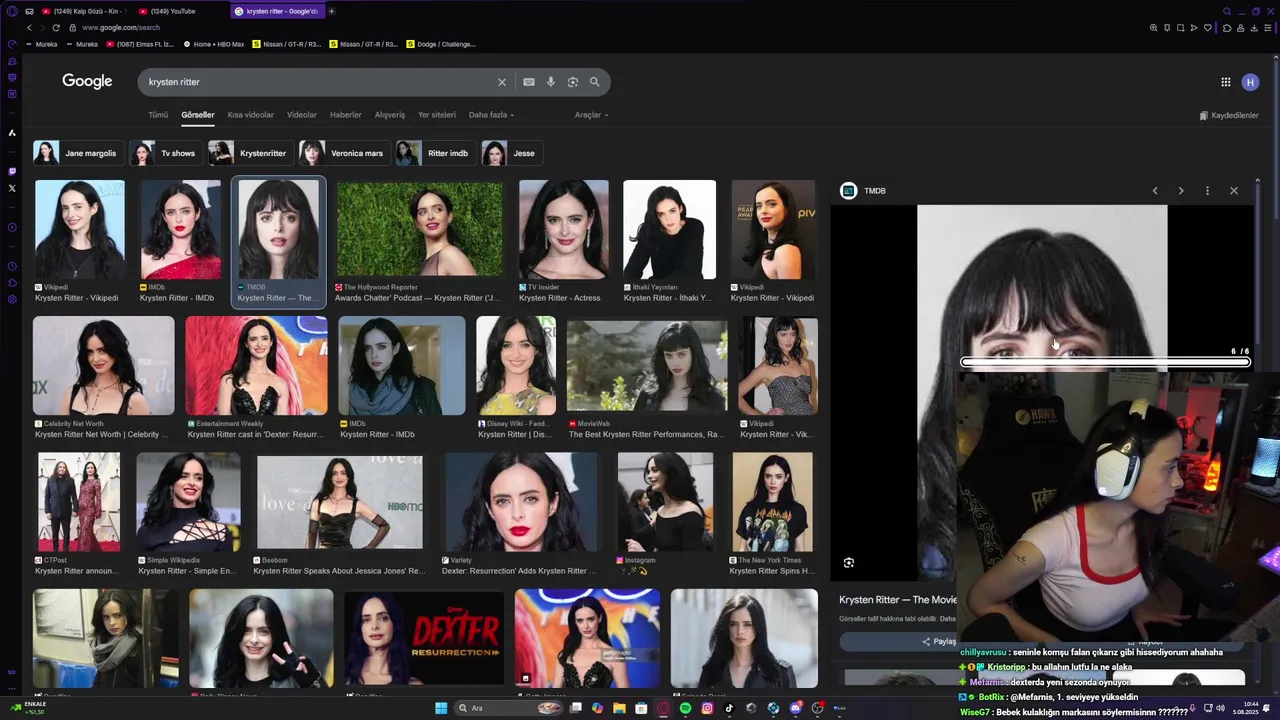The height and width of the screenshot is (720, 1280).
Task: Close the image preview panel
Action: click(1234, 191)
